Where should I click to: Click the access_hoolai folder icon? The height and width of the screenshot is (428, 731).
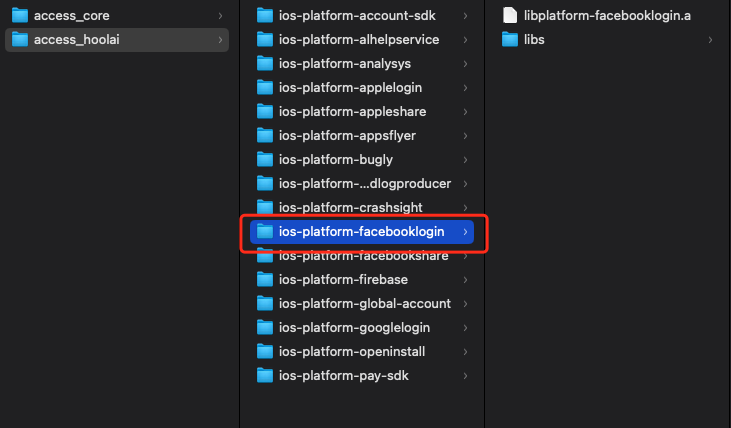coord(20,40)
